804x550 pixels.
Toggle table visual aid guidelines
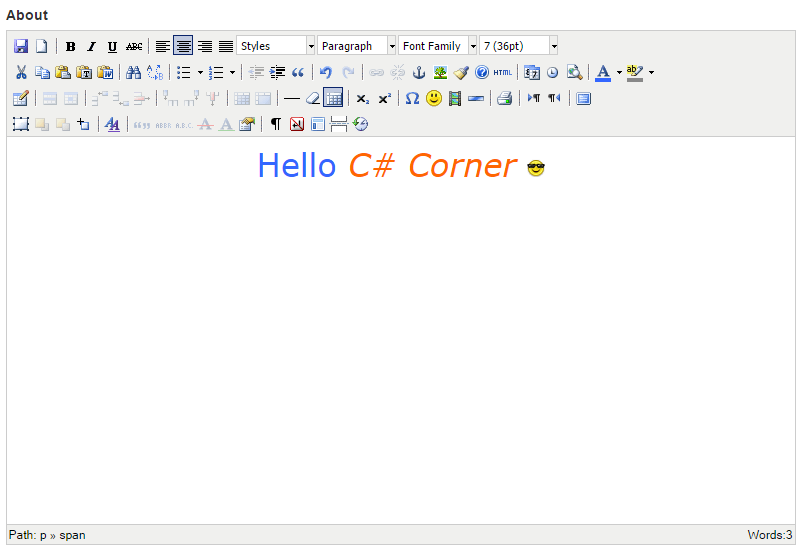pos(333,98)
